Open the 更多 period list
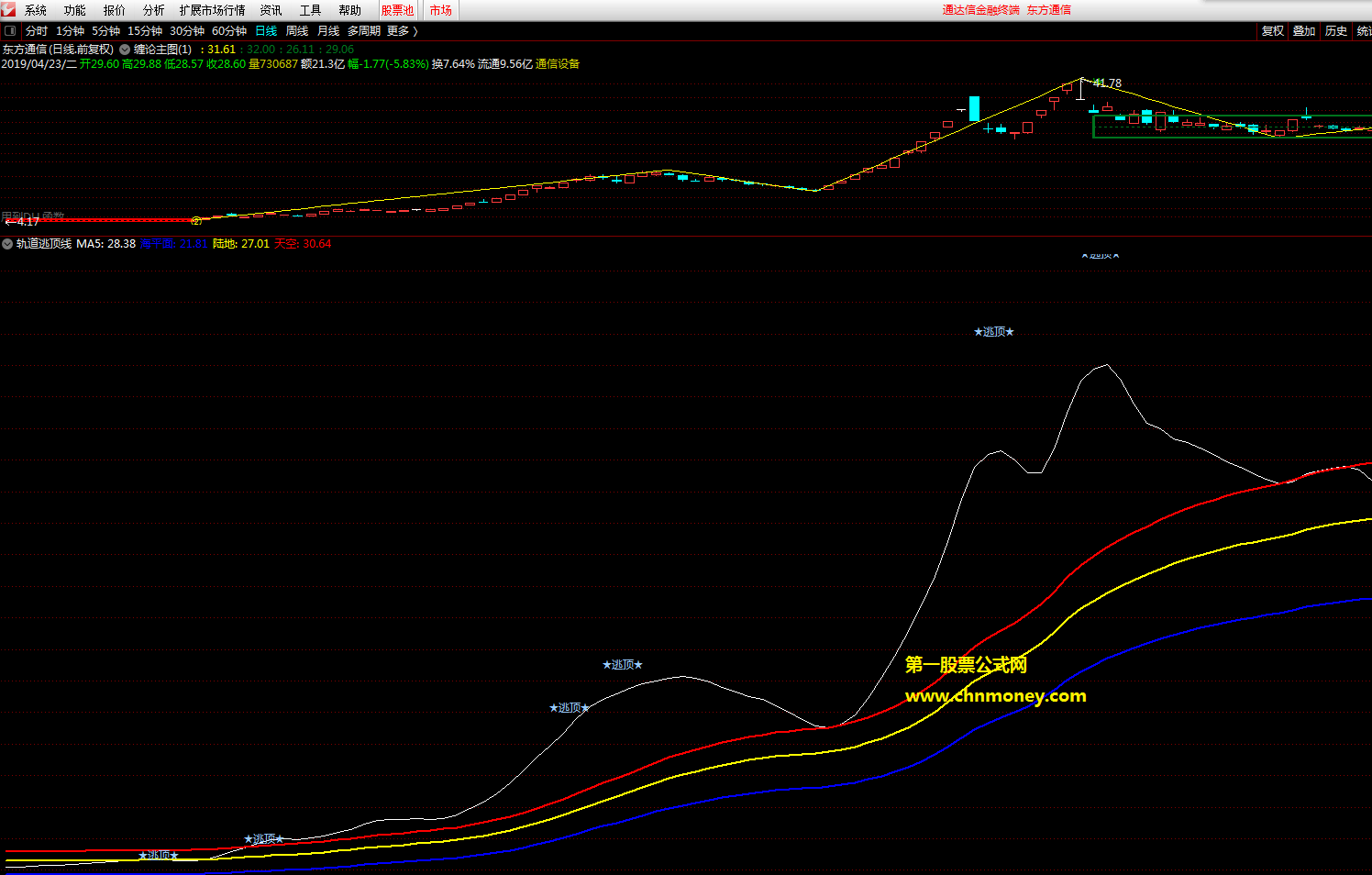This screenshot has width=1372, height=875. coord(403,31)
